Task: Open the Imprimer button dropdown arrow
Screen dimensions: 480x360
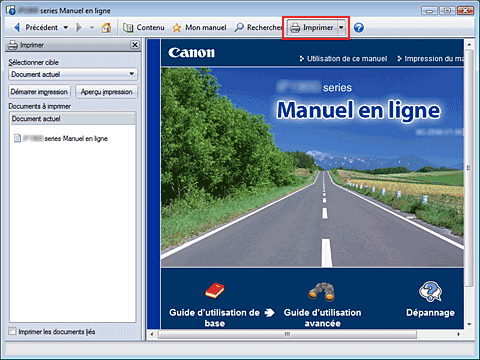Action: [341, 28]
